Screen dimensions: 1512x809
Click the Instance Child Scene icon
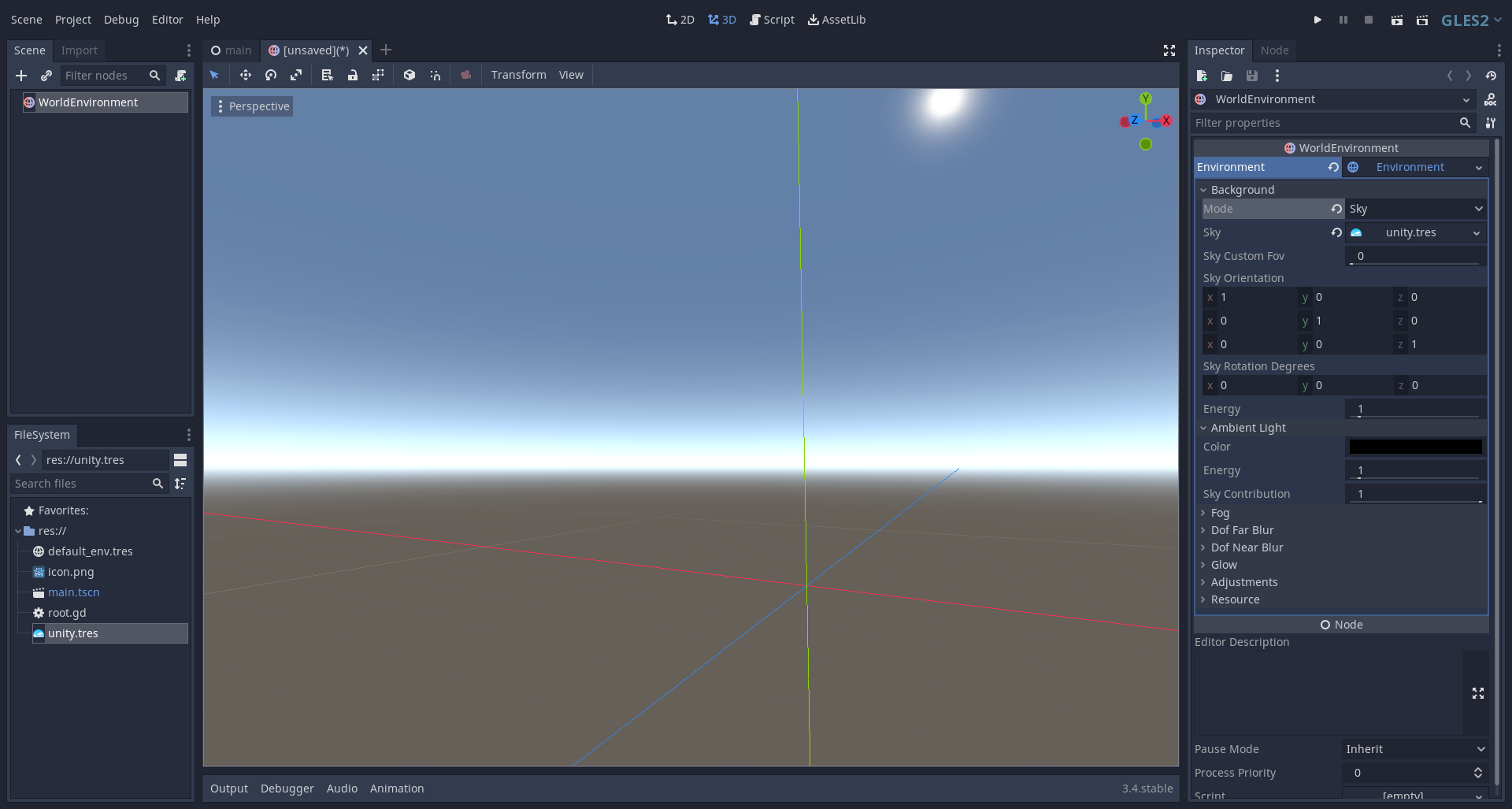click(46, 76)
